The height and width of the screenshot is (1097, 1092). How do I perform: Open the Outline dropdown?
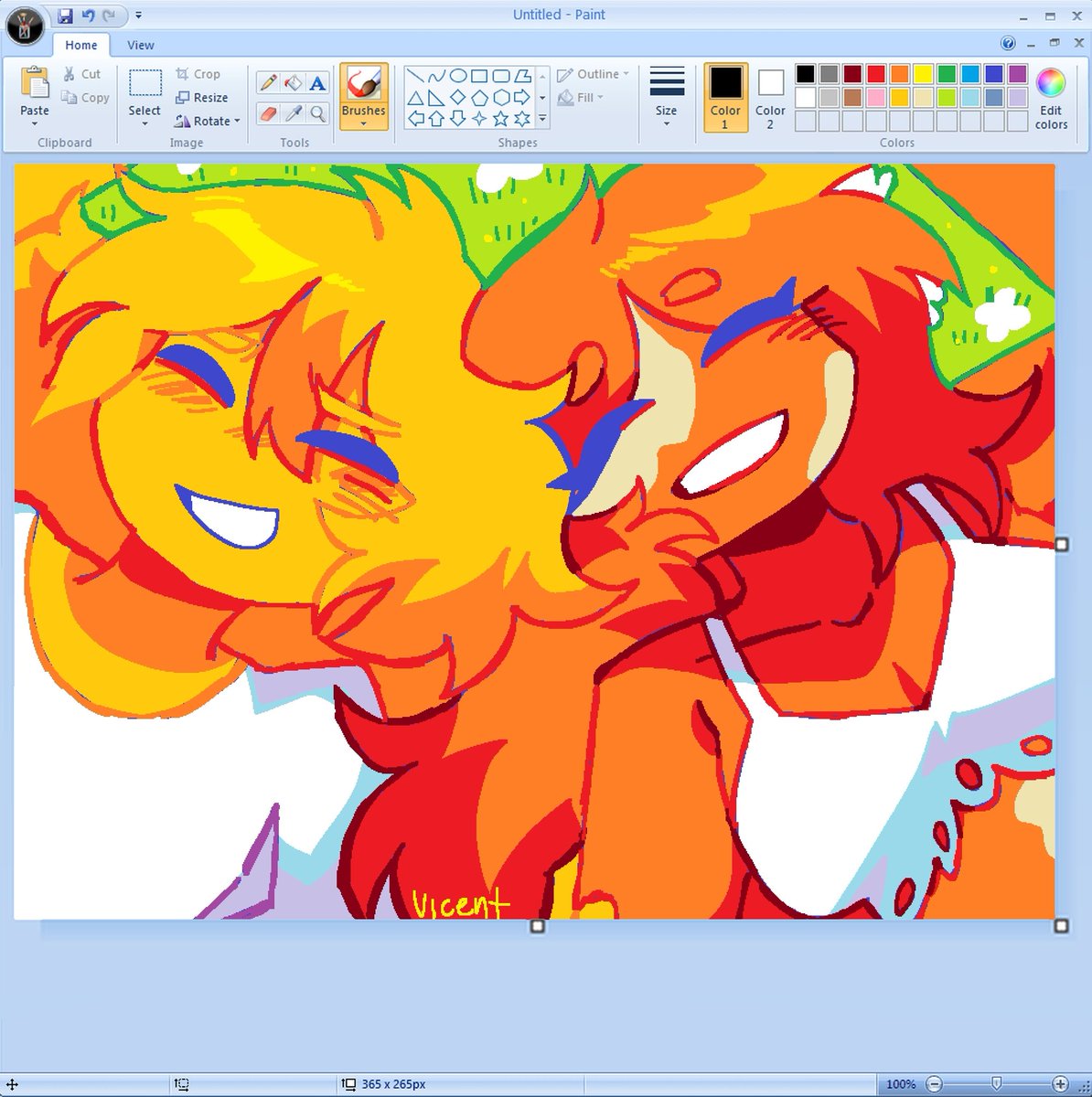(x=593, y=74)
